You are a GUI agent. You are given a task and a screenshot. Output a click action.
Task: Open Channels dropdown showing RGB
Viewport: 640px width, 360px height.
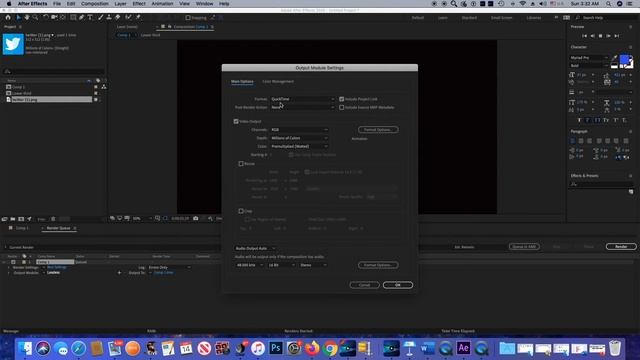click(299, 130)
